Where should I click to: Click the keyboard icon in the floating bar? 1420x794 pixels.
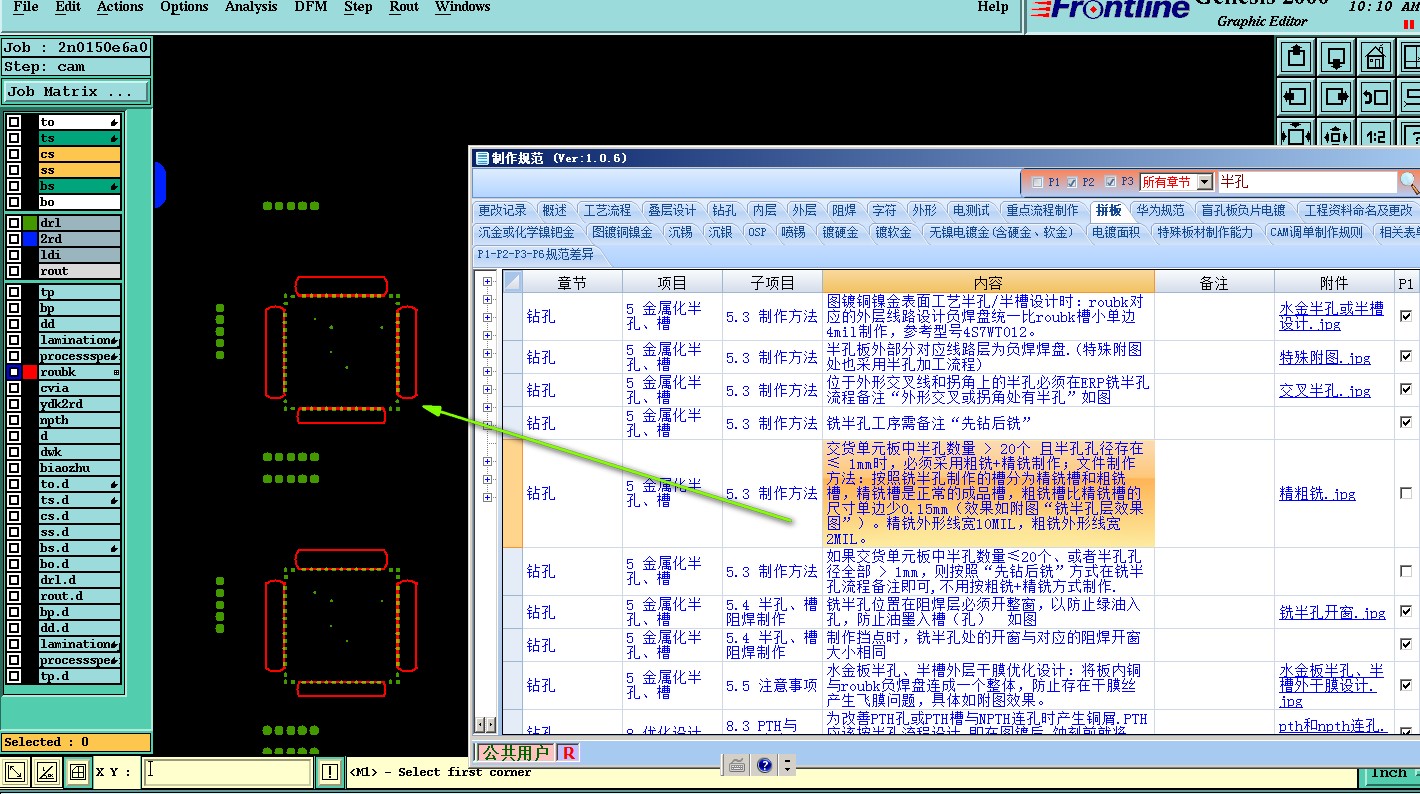pos(737,765)
